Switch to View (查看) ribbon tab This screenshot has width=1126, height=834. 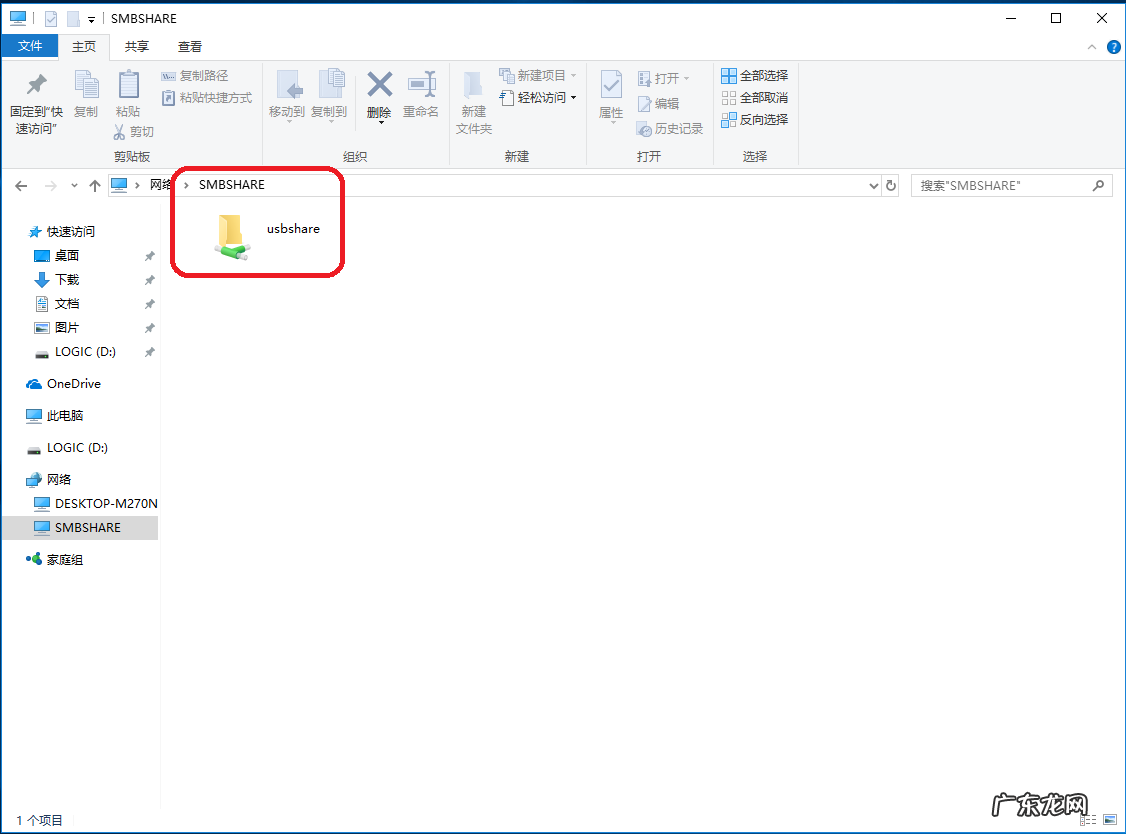tap(190, 47)
